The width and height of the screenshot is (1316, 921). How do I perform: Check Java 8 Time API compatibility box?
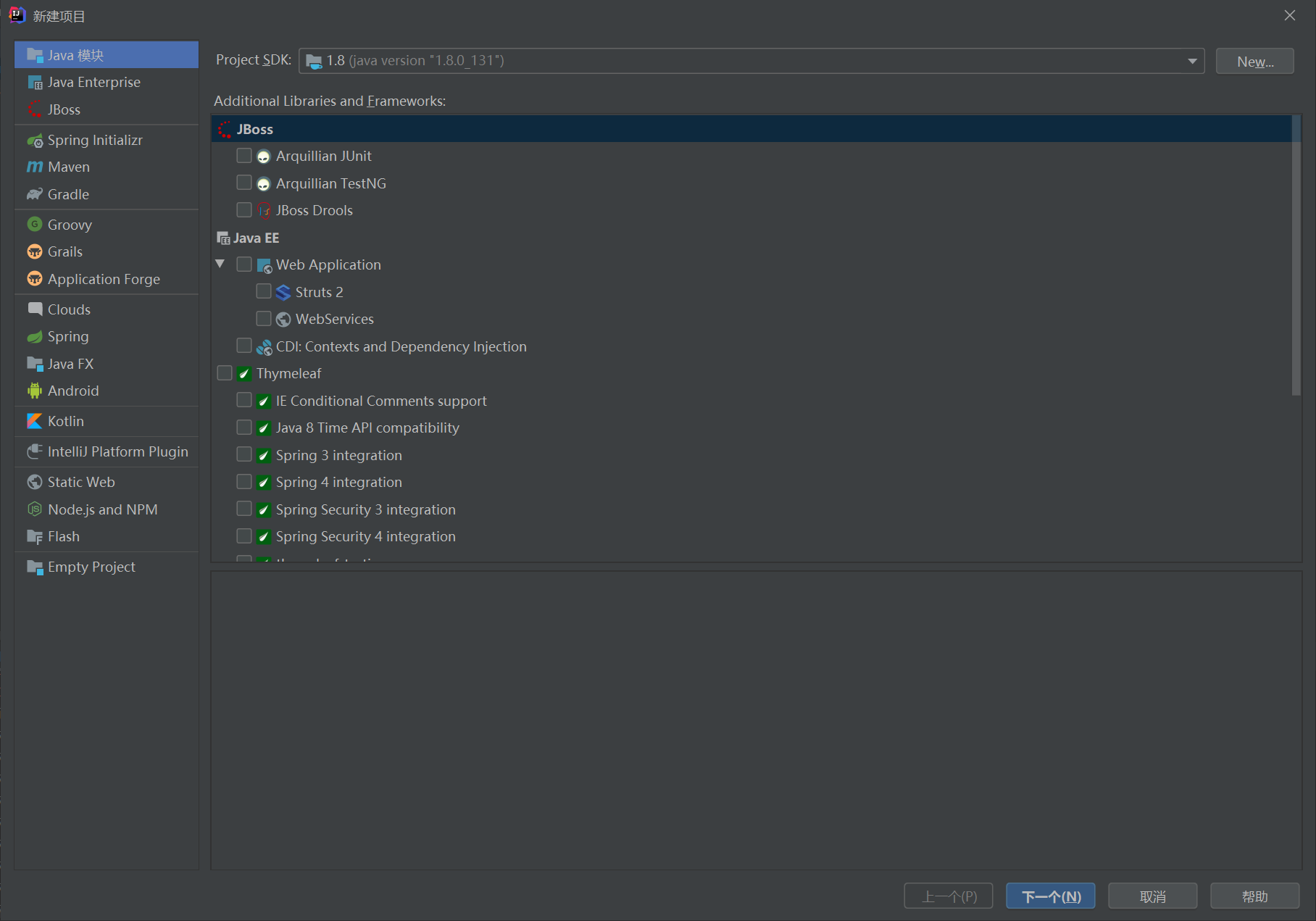[x=244, y=428]
